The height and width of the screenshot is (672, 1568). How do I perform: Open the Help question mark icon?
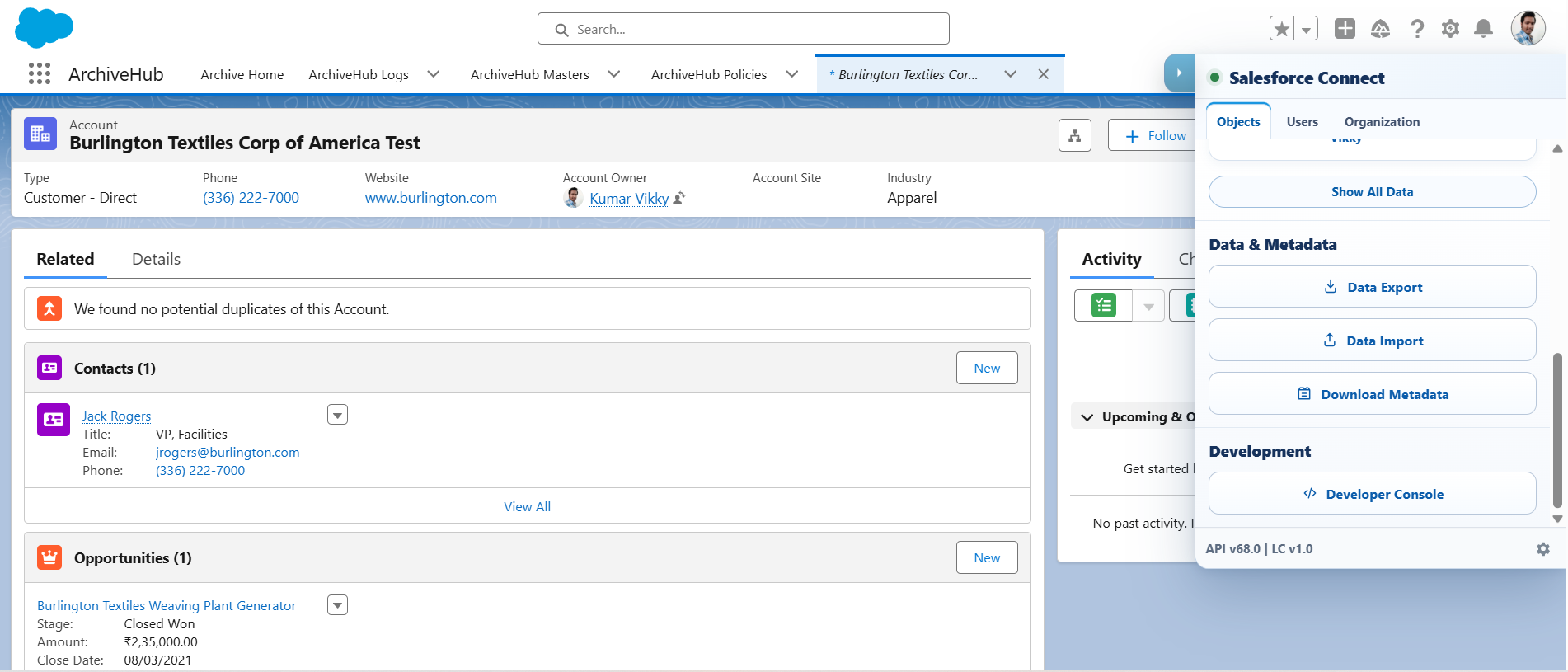(1417, 29)
